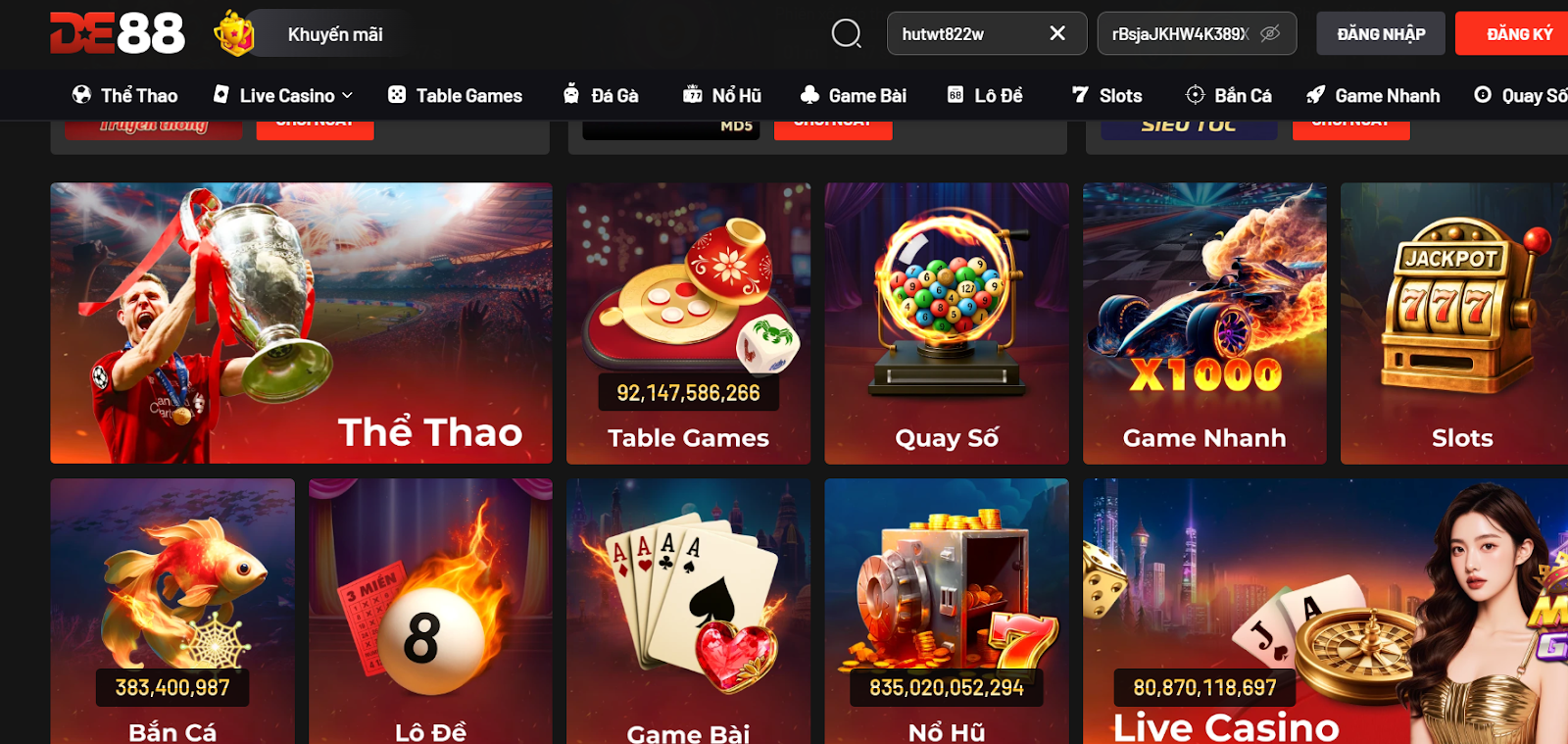This screenshot has height=744, width=1568.
Task: Click the Đá Gà rooster icon
Action: pyautogui.click(x=571, y=94)
